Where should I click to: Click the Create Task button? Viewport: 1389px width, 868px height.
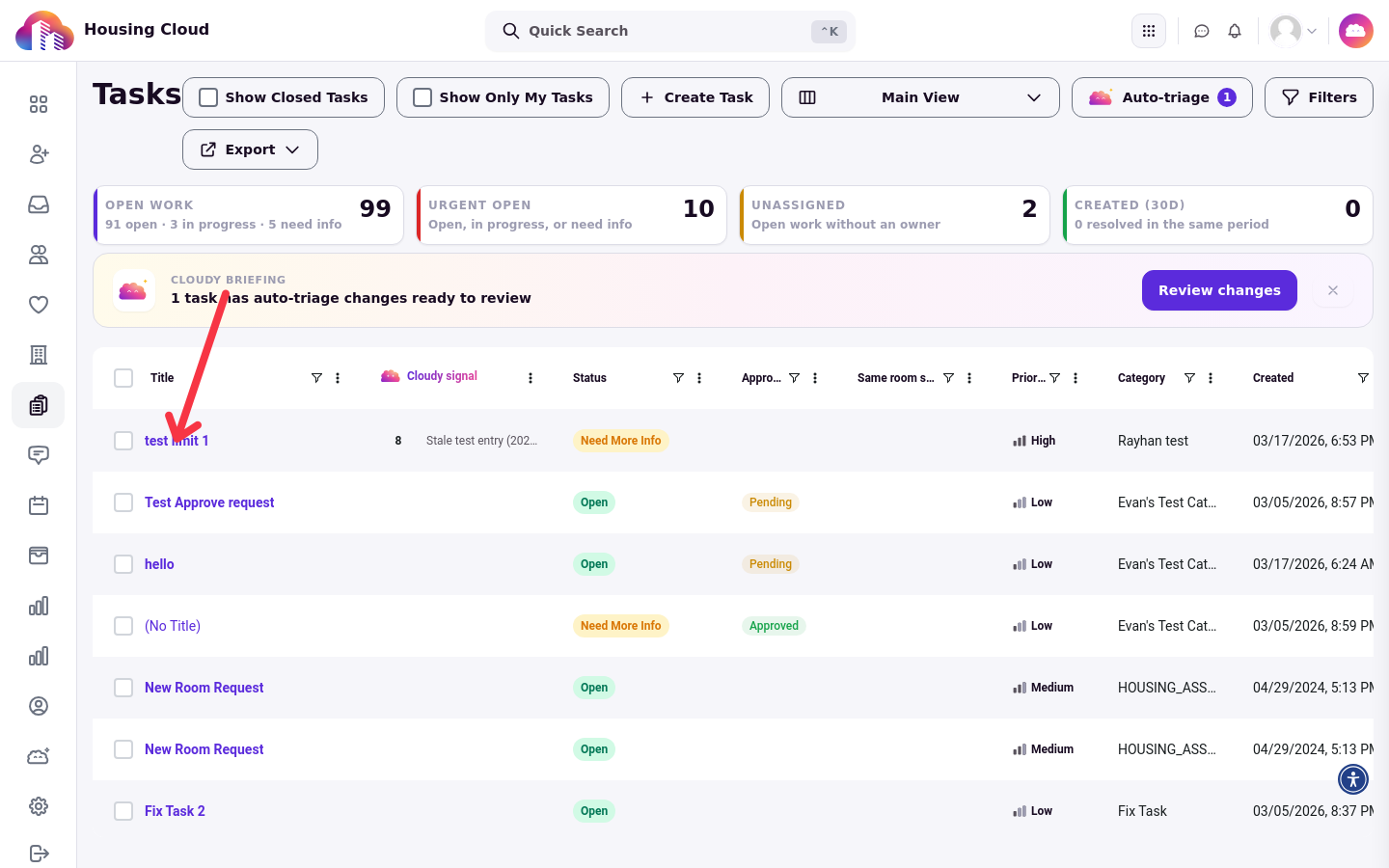[x=695, y=97]
